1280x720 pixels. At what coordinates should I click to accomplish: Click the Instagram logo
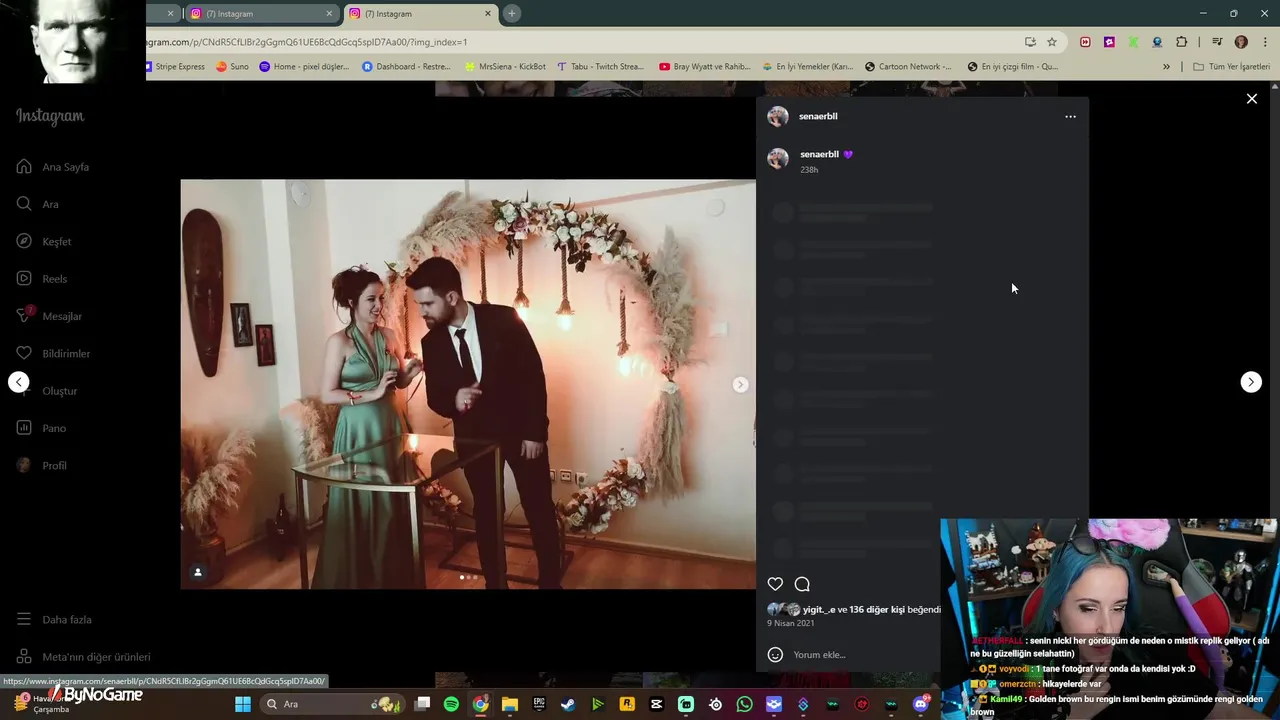50,116
